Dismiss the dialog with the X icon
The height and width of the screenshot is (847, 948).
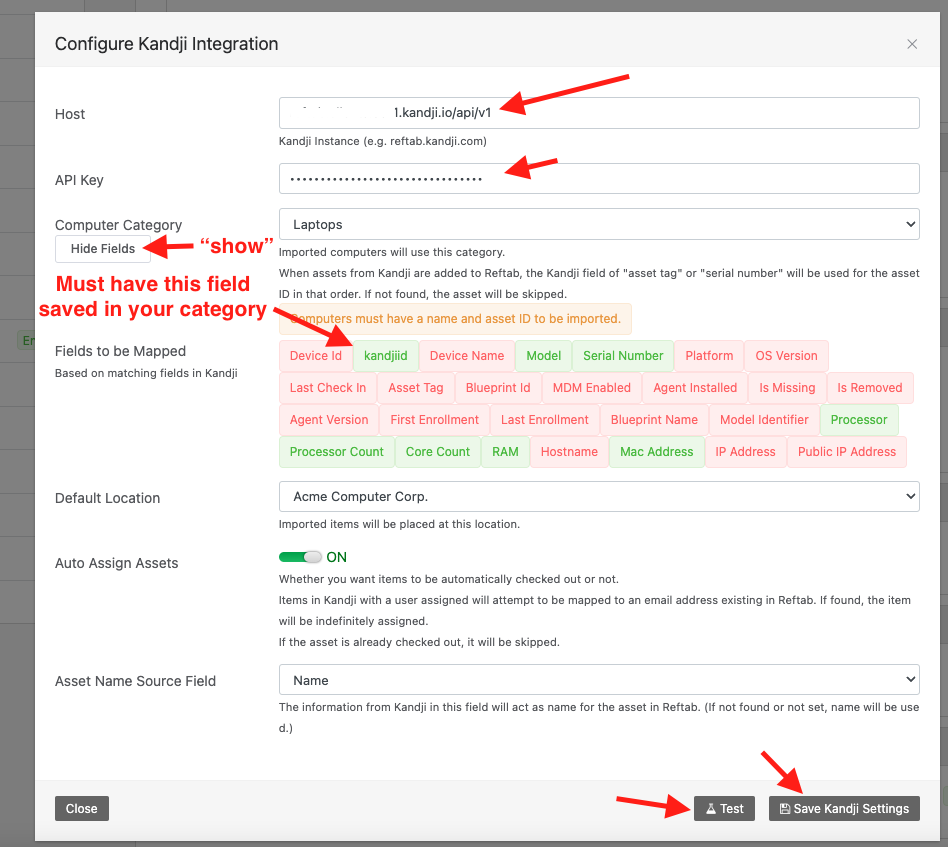[911, 43]
